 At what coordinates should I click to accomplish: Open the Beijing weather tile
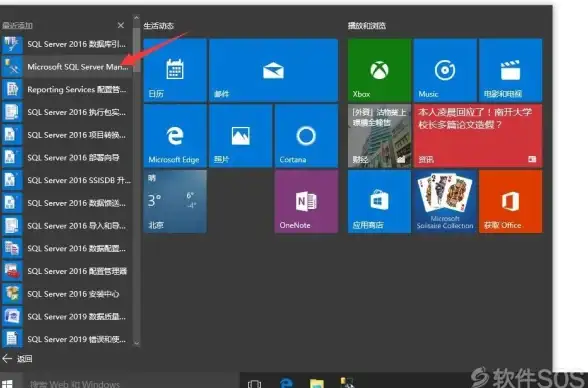pos(175,201)
